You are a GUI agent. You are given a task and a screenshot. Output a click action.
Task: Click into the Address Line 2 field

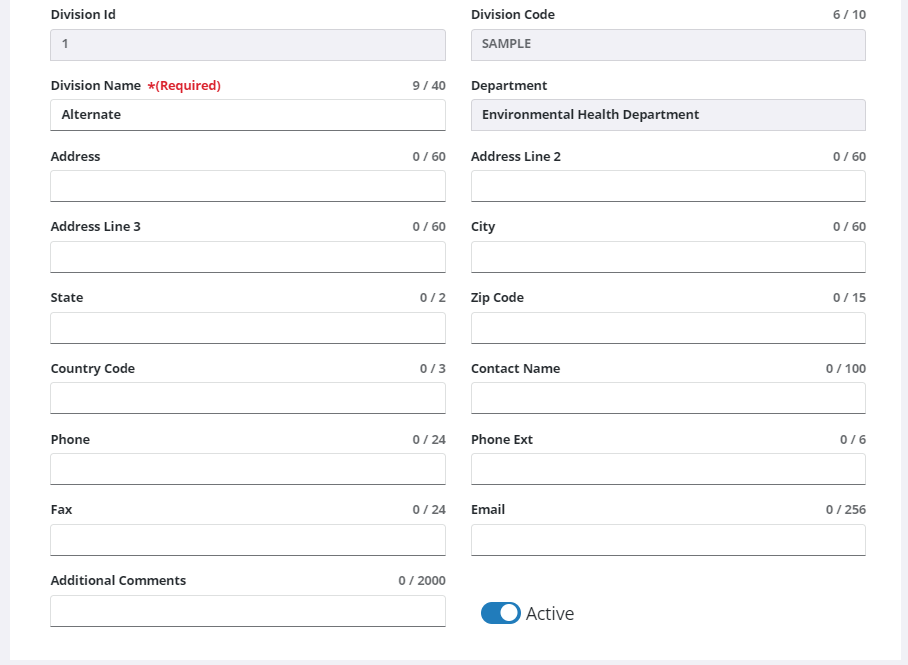click(x=668, y=186)
